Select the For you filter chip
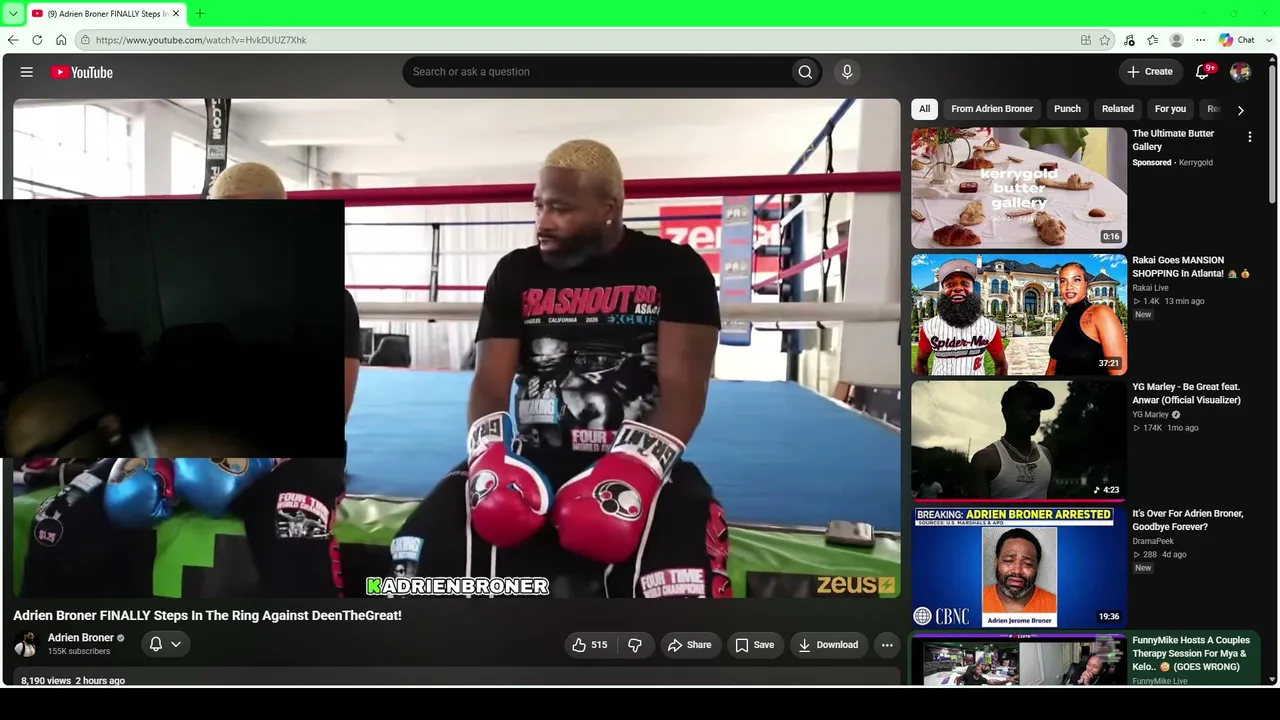This screenshot has height=720, width=1280. pyautogui.click(x=1170, y=109)
